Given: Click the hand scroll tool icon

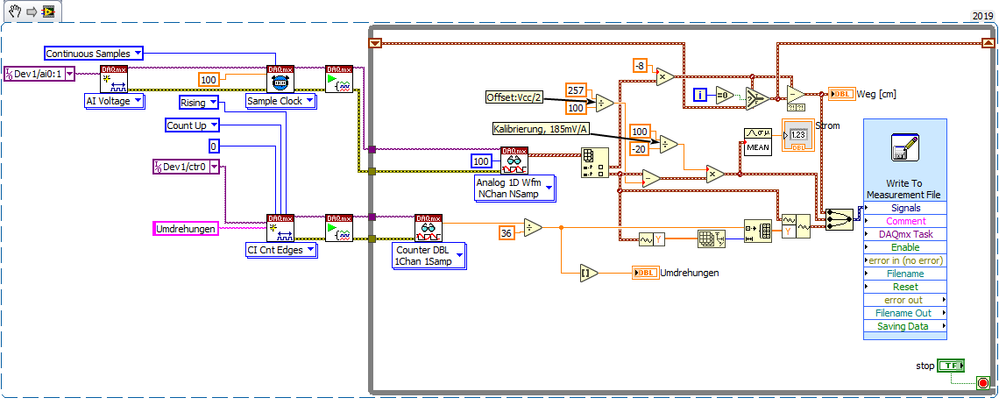Looking at the screenshot, I should click(14, 11).
